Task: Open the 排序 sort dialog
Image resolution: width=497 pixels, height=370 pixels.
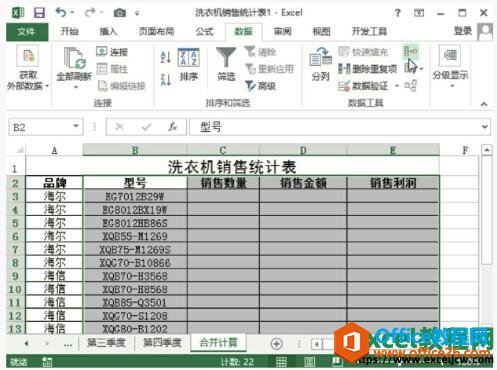Action: [x=189, y=65]
